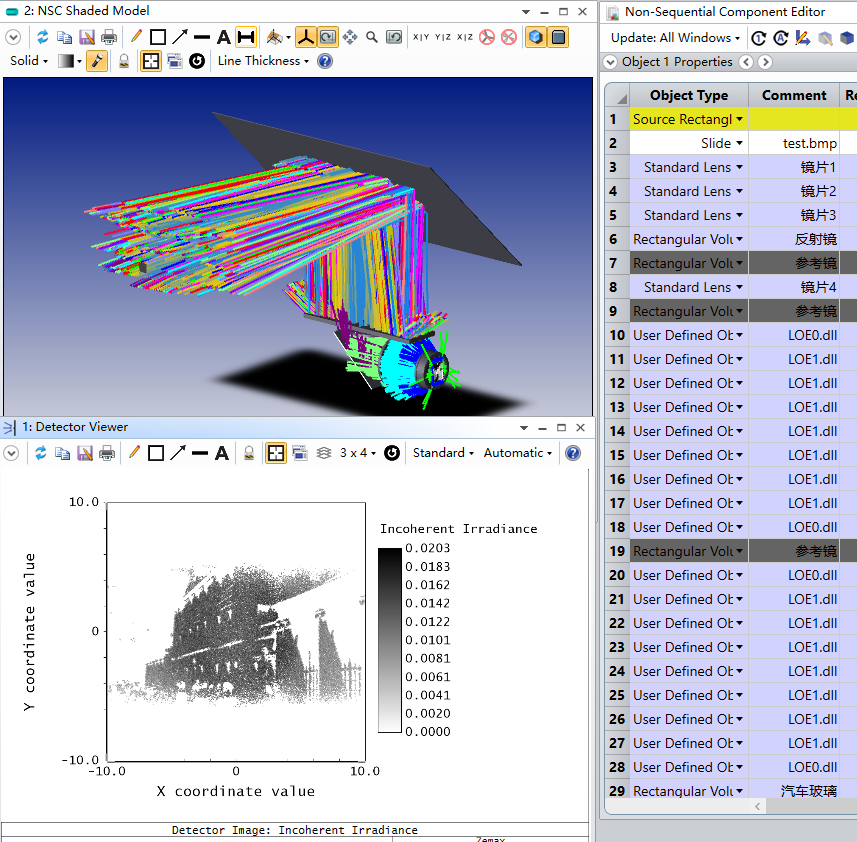
Task: Open camera view dropdown in Shaded Model
Action: click(x=278, y=37)
